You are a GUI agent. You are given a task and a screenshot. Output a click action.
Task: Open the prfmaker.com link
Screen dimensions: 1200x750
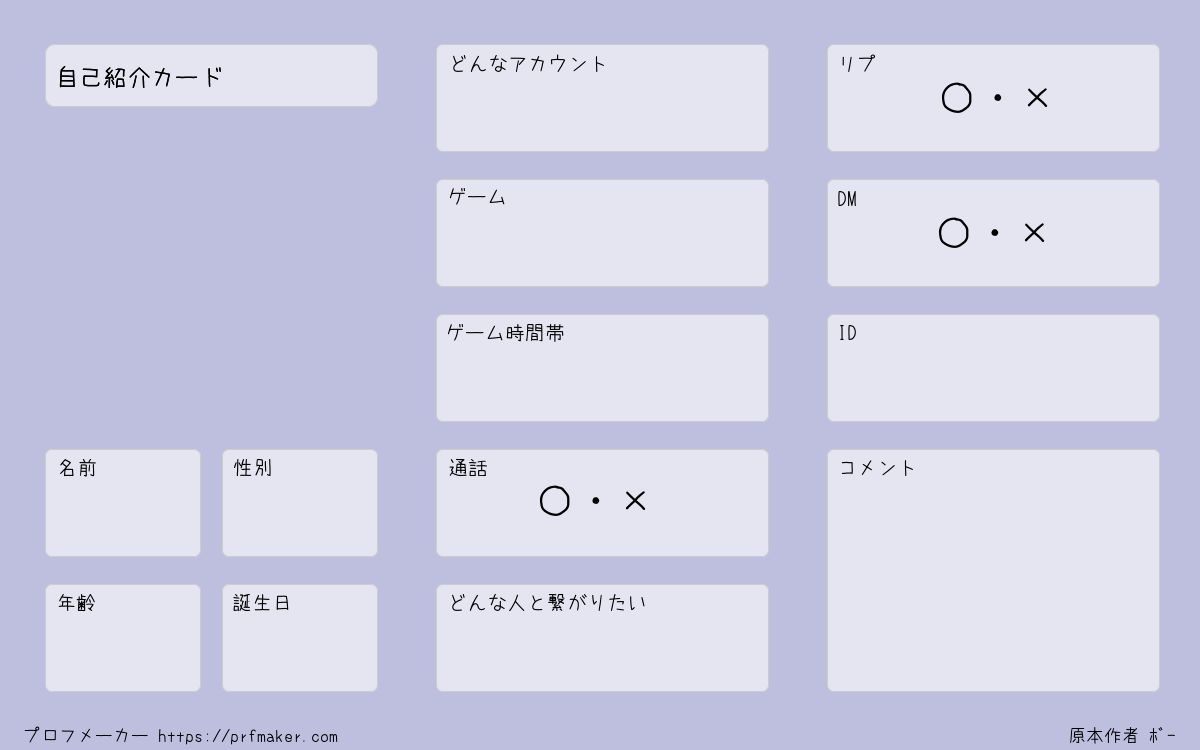tap(248, 737)
